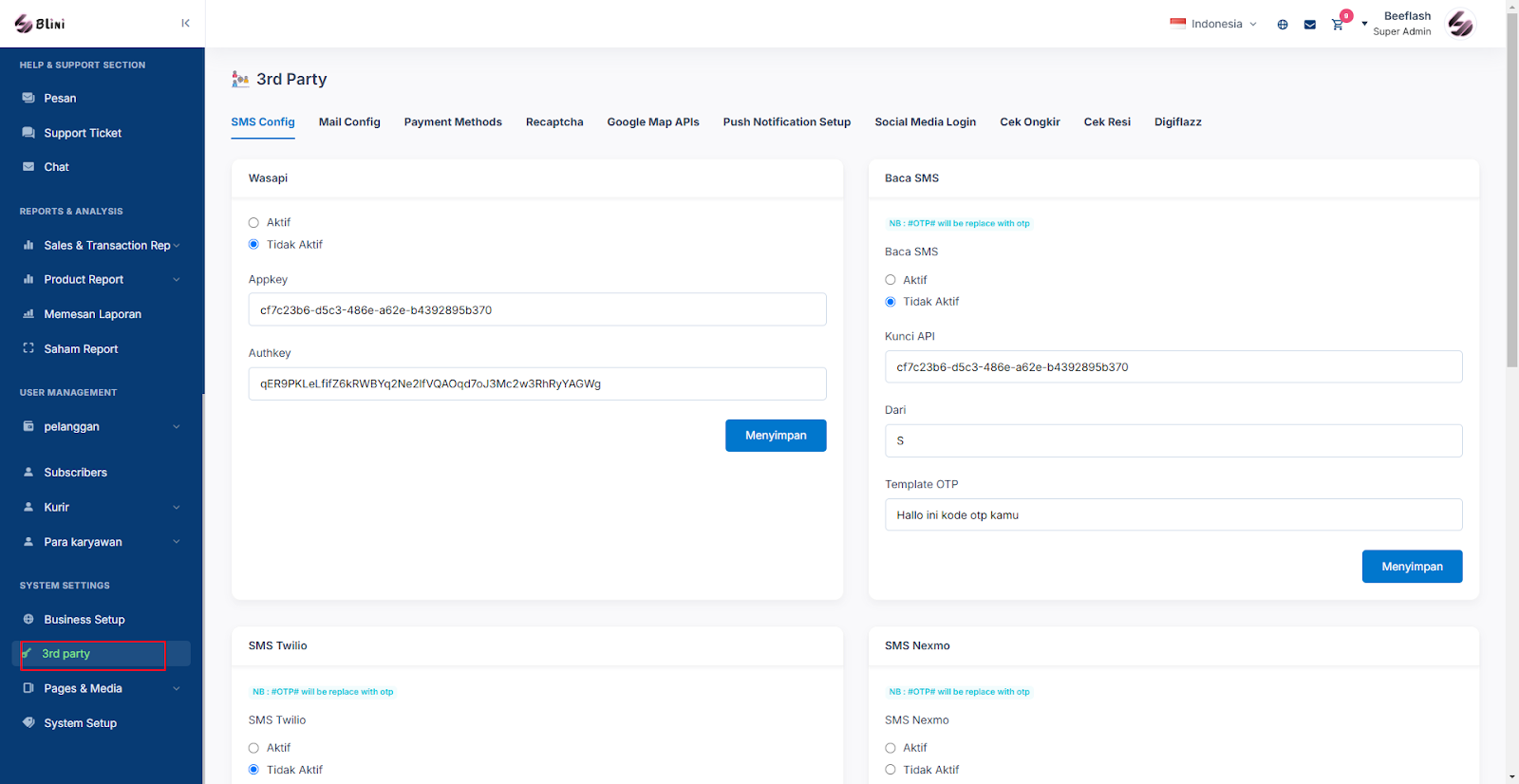
Task: Expand Pages & Media submenu chevron
Action: click(x=177, y=688)
